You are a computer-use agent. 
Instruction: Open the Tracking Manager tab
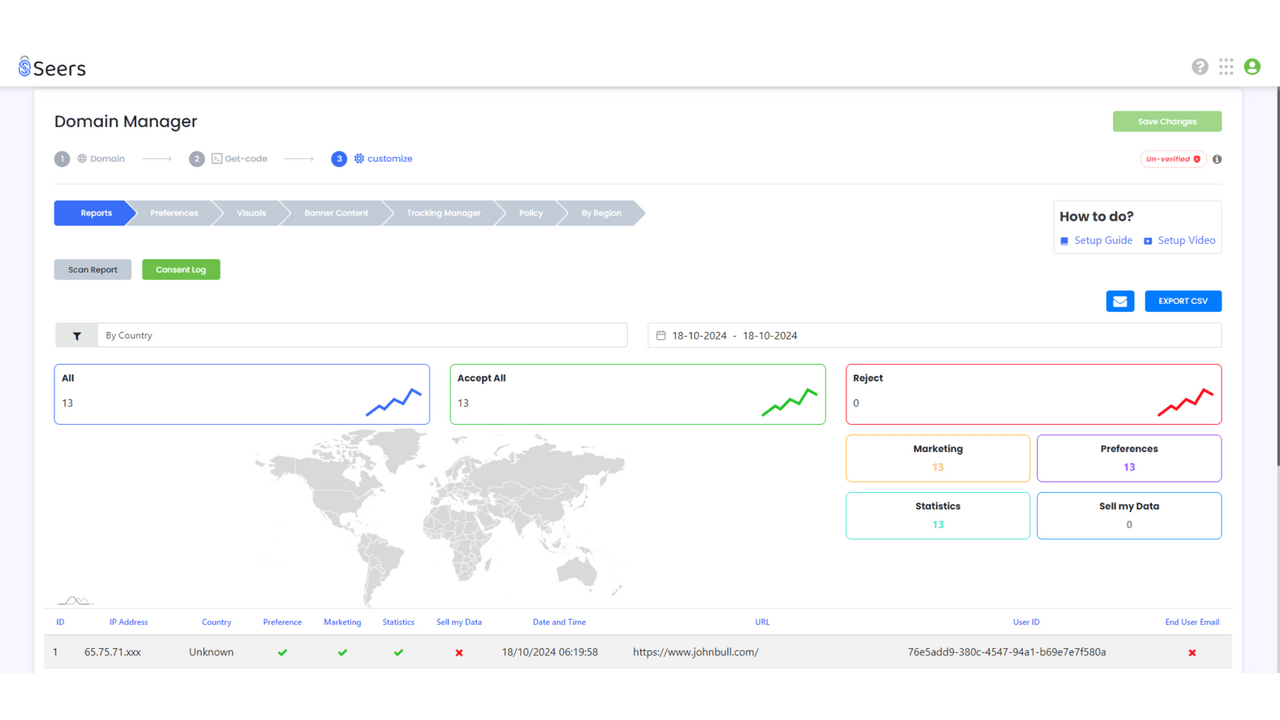[443, 213]
